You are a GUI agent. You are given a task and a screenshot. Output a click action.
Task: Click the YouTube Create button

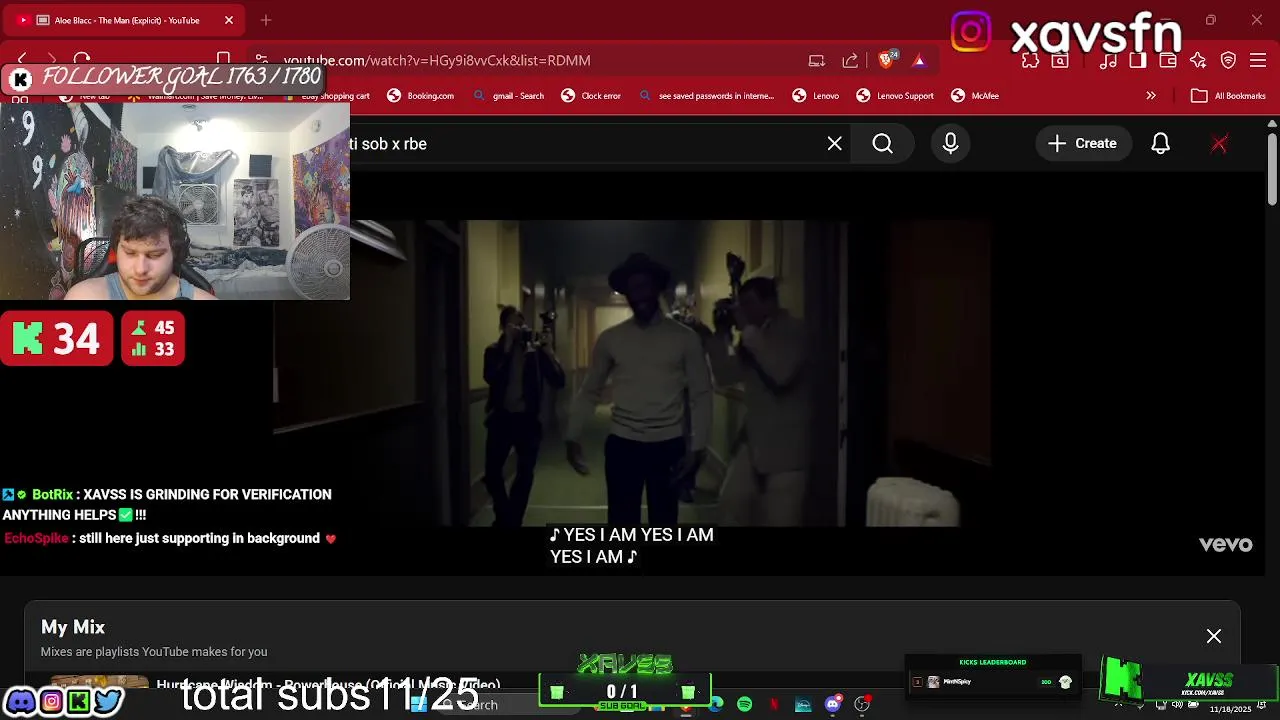(x=1082, y=143)
